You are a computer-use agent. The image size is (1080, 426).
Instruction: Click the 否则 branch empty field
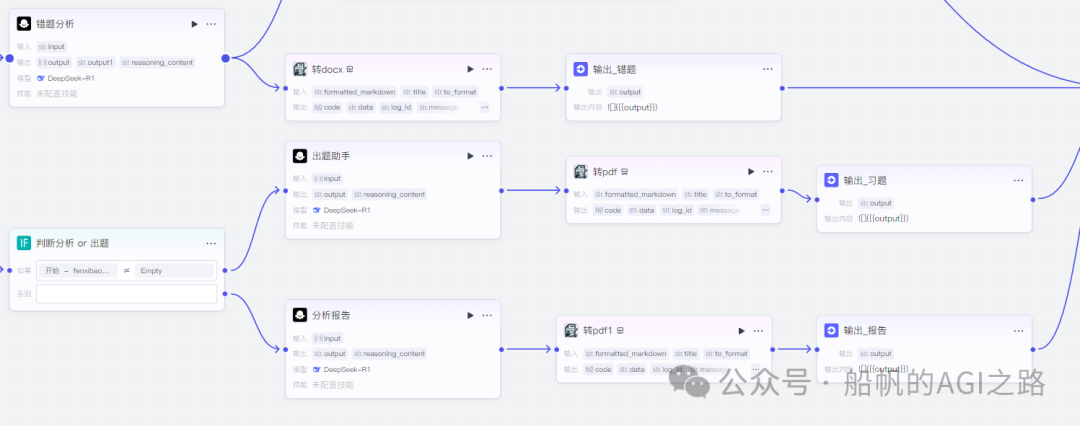[x=127, y=294]
